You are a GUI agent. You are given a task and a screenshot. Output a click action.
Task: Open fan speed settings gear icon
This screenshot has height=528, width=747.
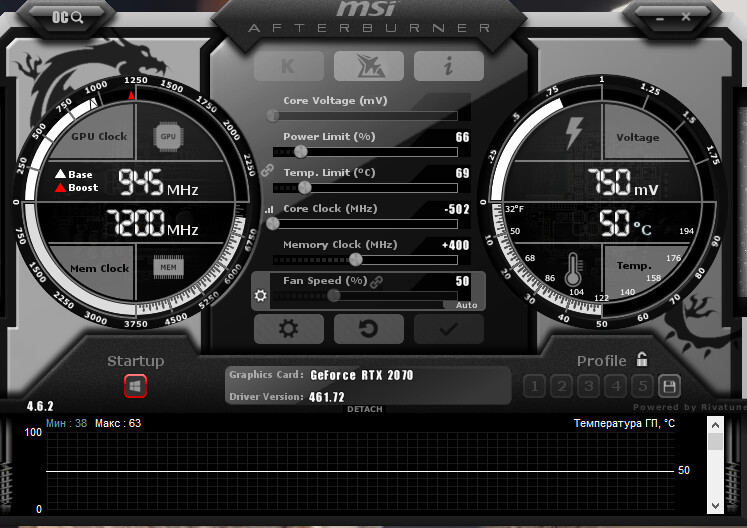tap(260, 295)
